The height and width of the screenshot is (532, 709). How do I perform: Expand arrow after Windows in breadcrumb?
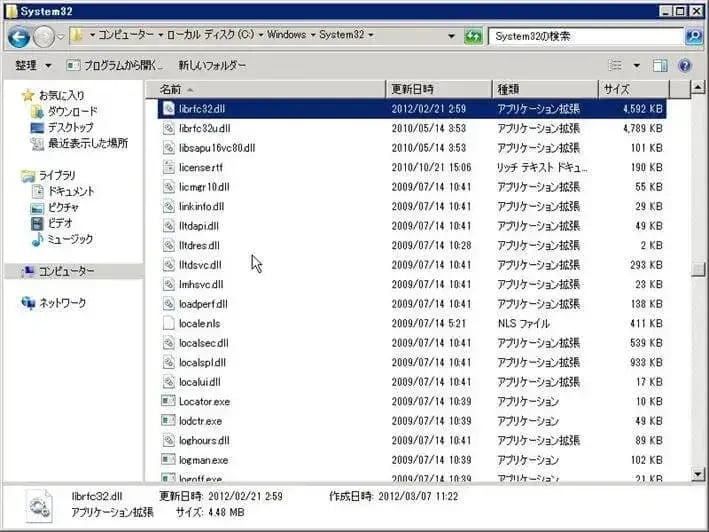coord(312,35)
